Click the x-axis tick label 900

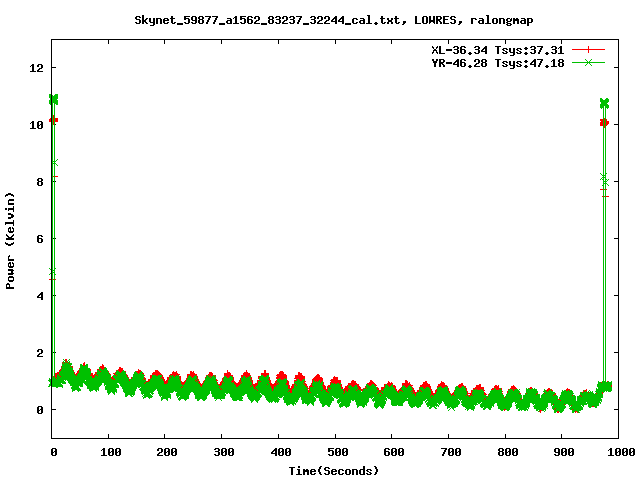[564, 452]
